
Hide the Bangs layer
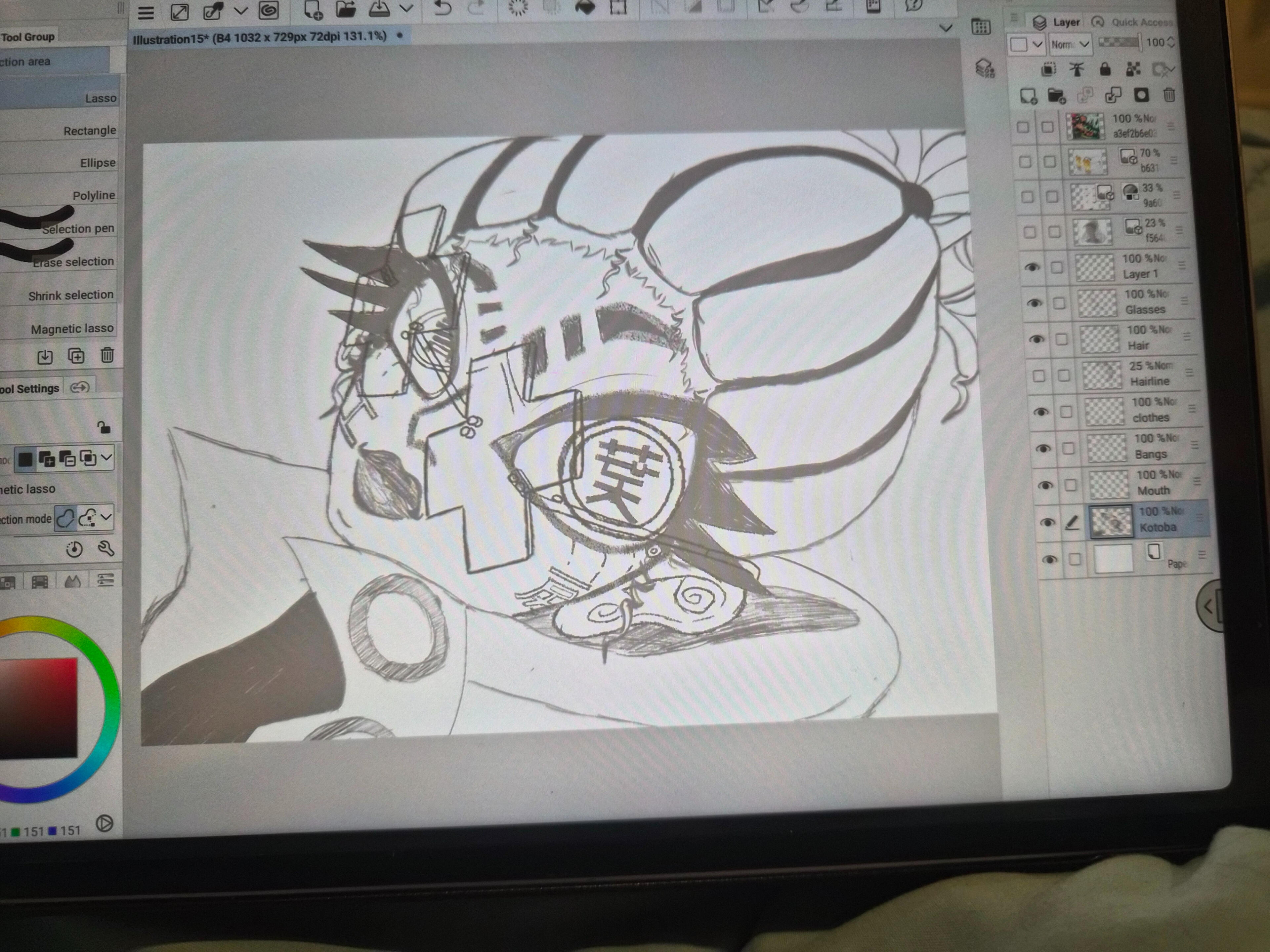1043,448
